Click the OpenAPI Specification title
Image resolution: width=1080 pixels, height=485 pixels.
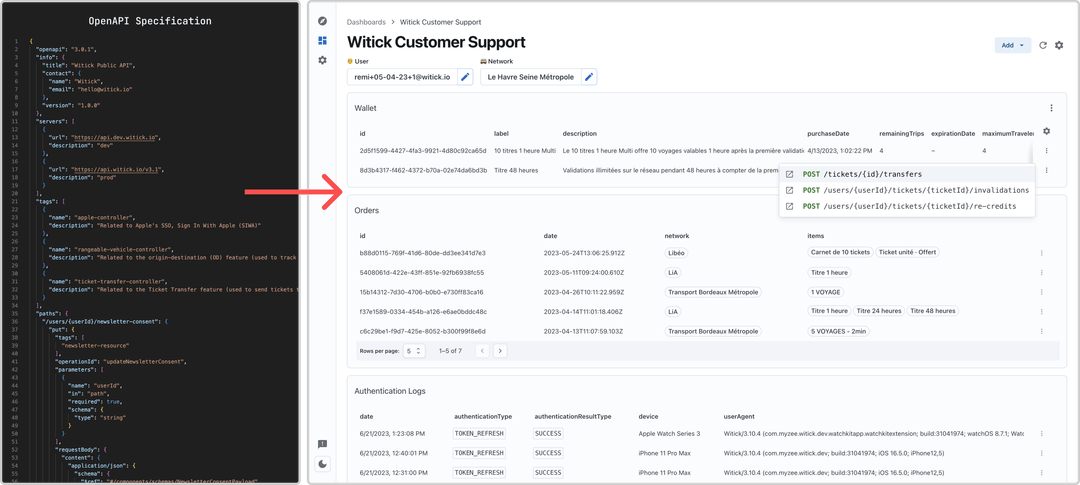pos(150,21)
